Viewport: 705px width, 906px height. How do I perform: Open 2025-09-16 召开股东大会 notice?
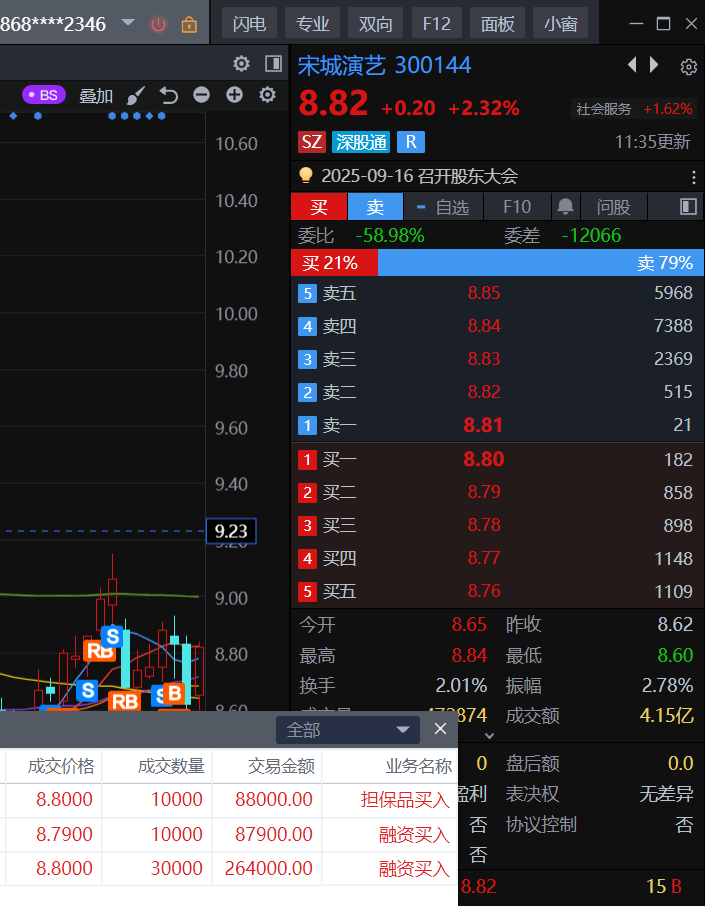point(420,176)
